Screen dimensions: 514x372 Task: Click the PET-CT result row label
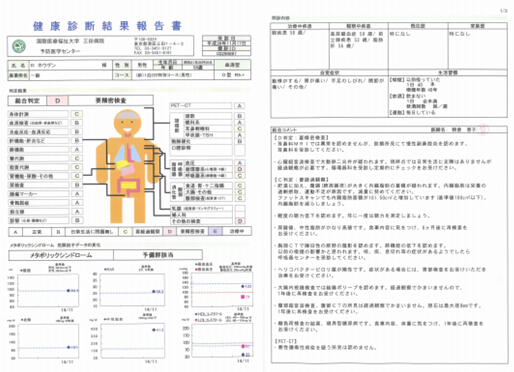click(x=201, y=106)
